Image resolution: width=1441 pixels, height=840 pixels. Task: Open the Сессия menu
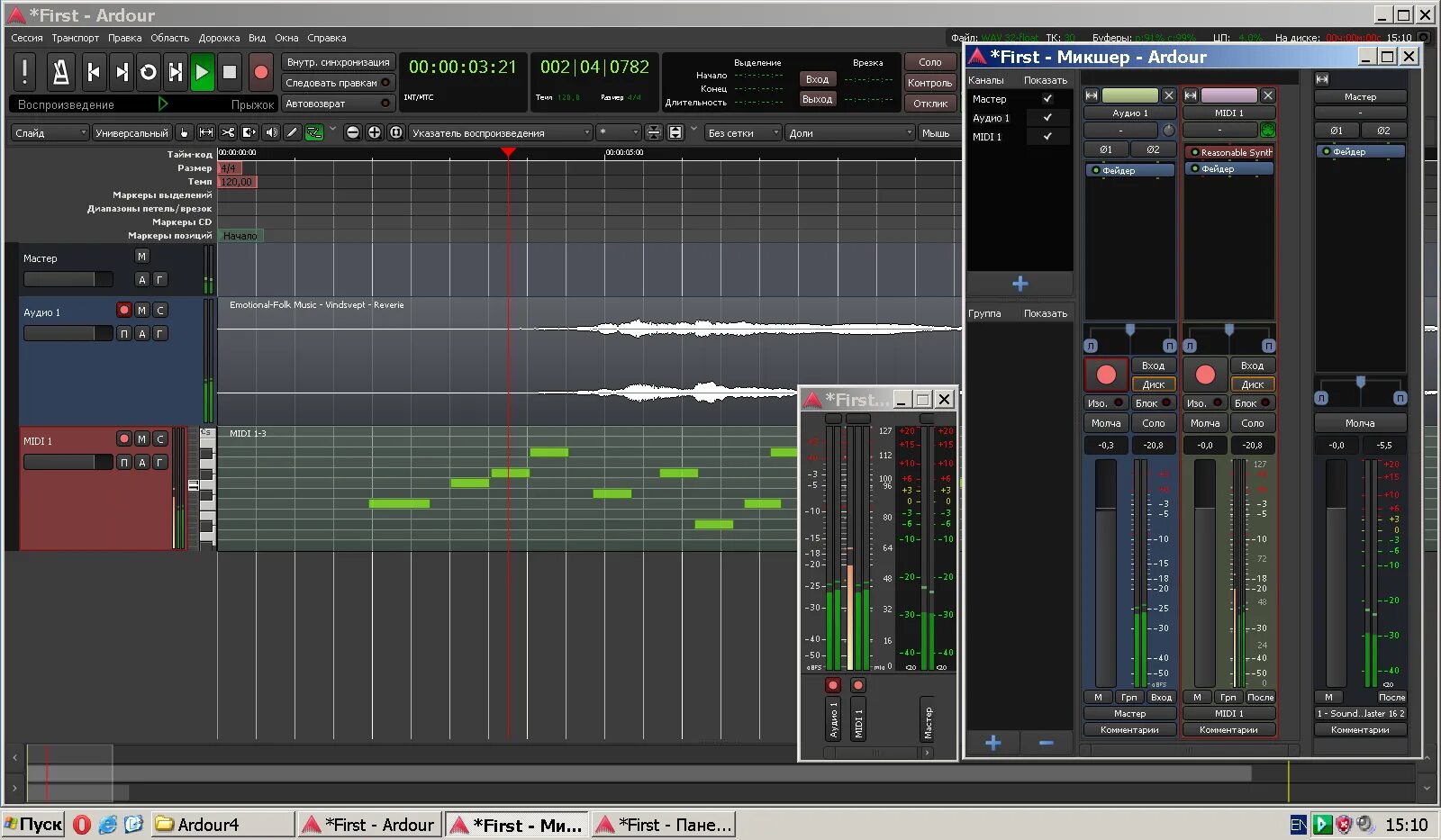click(x=27, y=38)
